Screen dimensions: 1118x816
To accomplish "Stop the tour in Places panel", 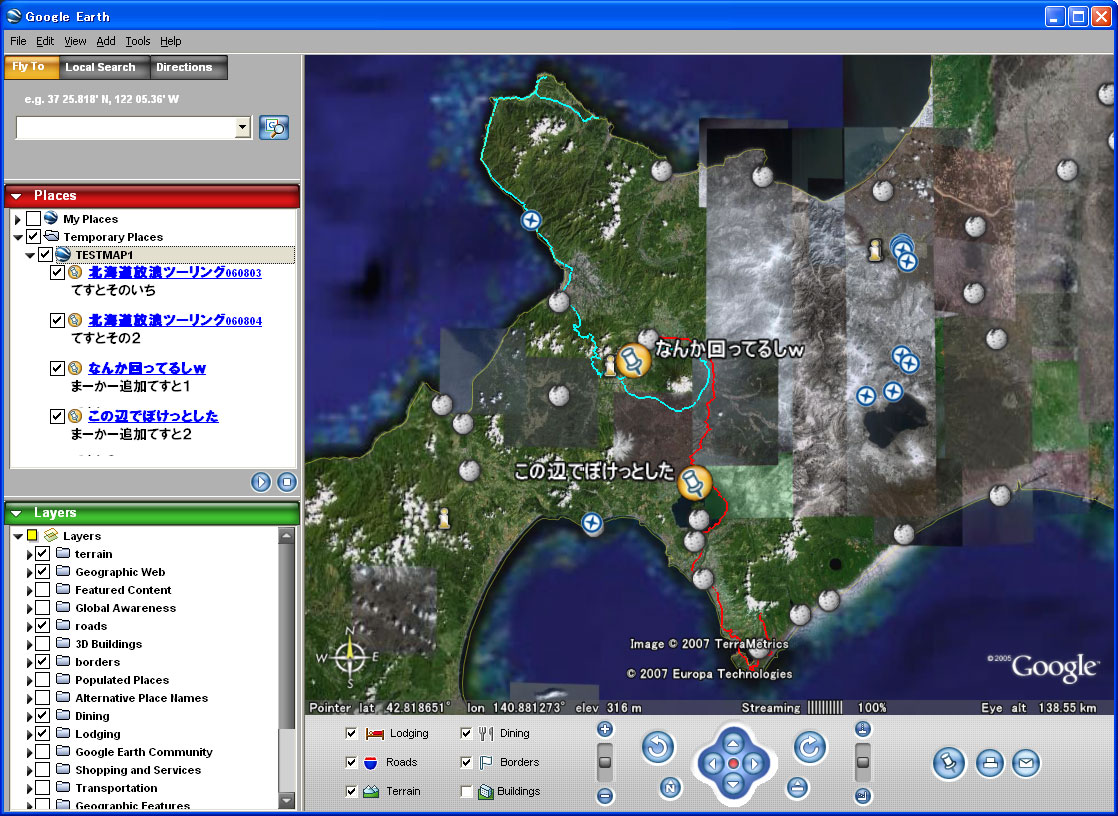I will click(287, 482).
